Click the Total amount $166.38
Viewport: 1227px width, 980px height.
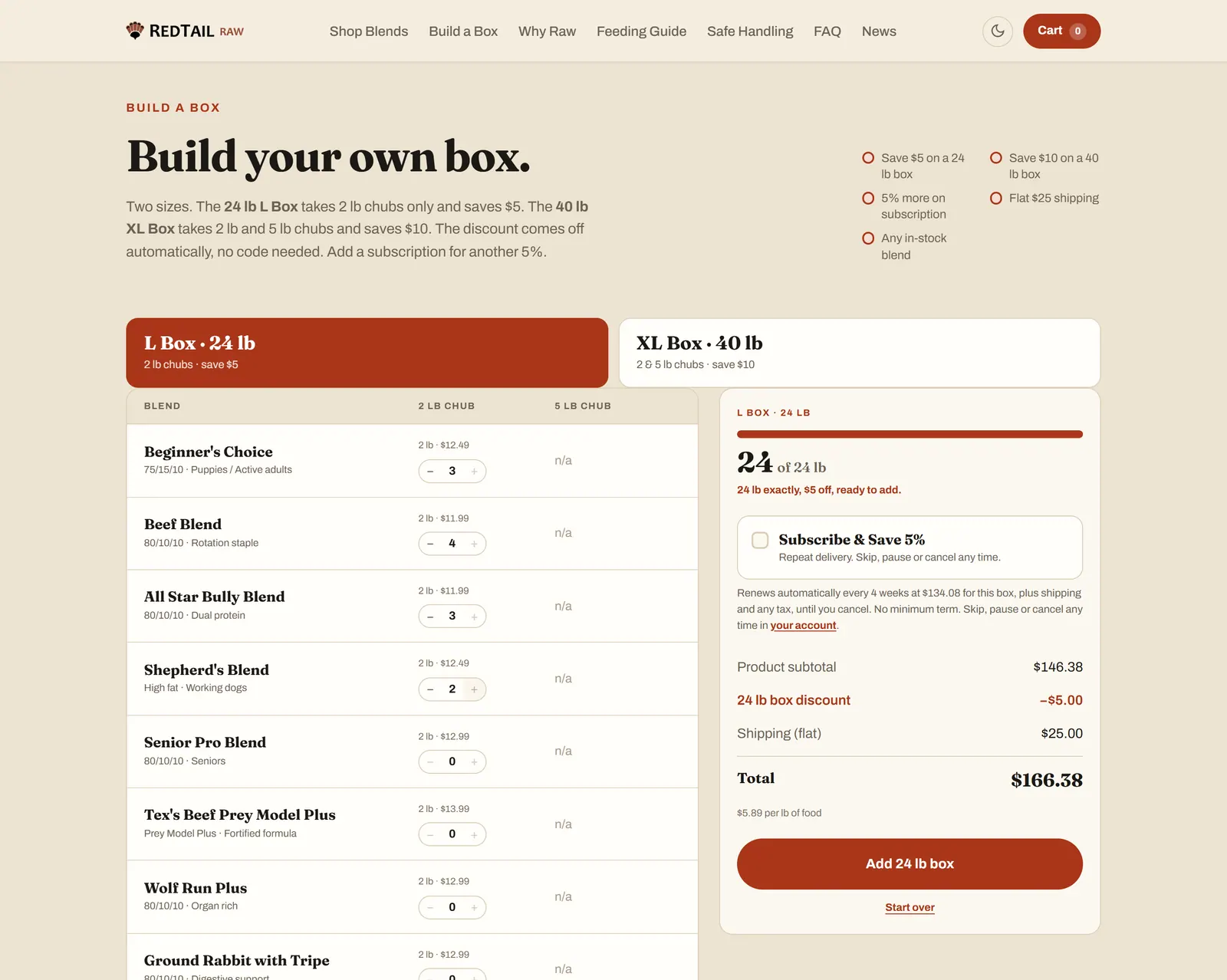pyautogui.click(x=1046, y=780)
